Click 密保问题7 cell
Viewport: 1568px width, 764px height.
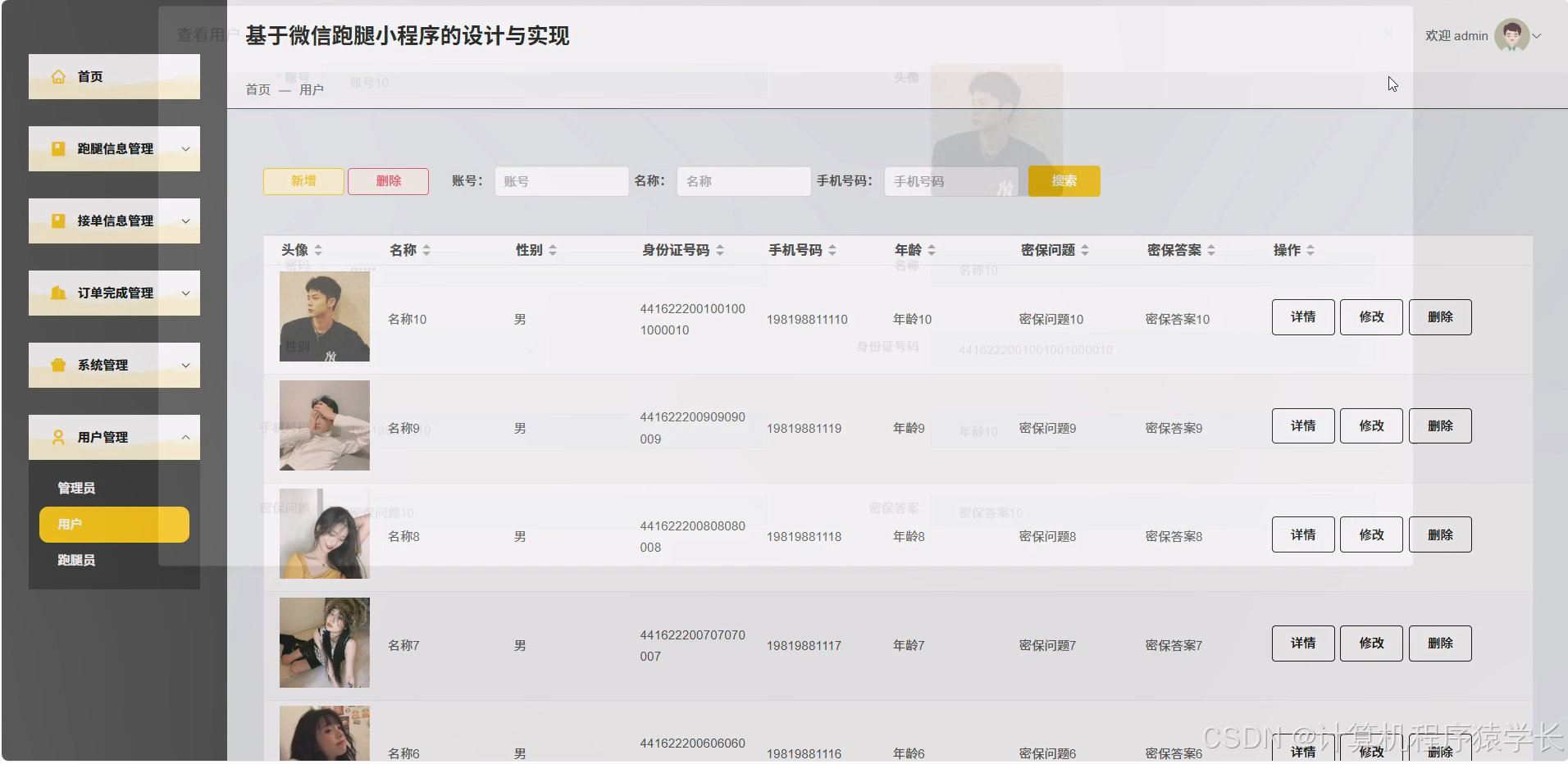coord(1047,646)
